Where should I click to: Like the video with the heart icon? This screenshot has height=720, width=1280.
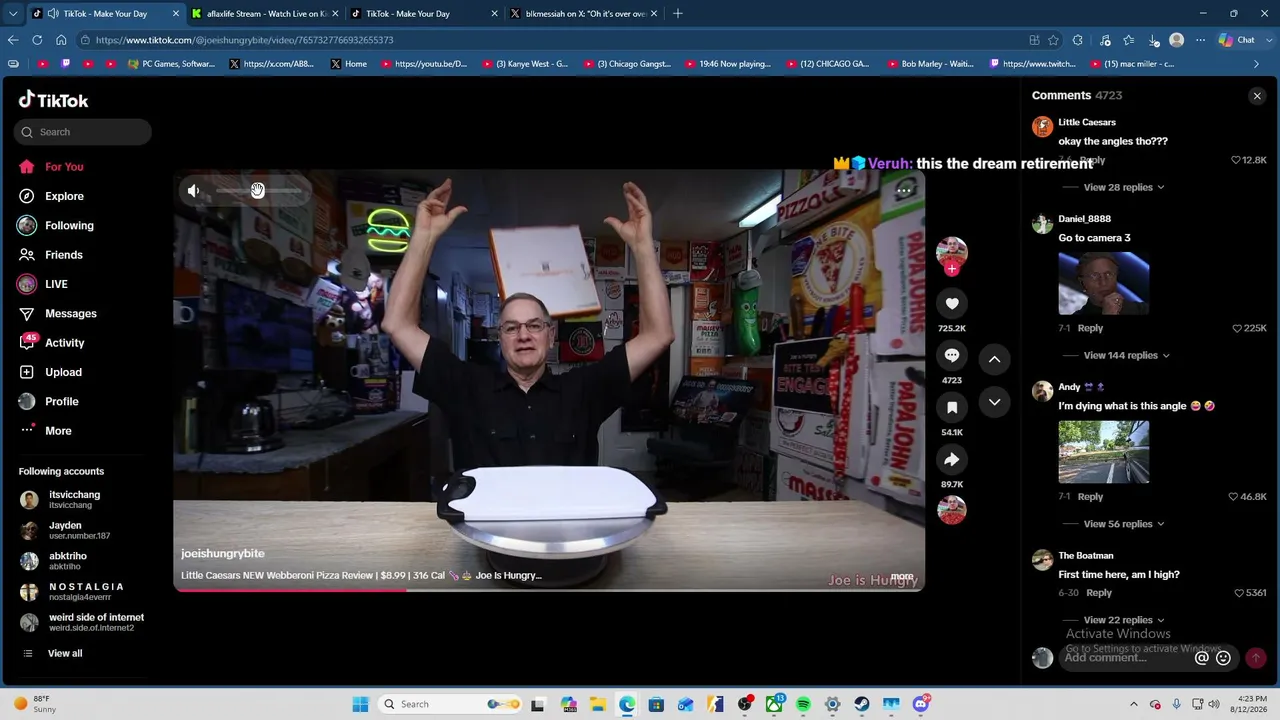click(x=951, y=303)
